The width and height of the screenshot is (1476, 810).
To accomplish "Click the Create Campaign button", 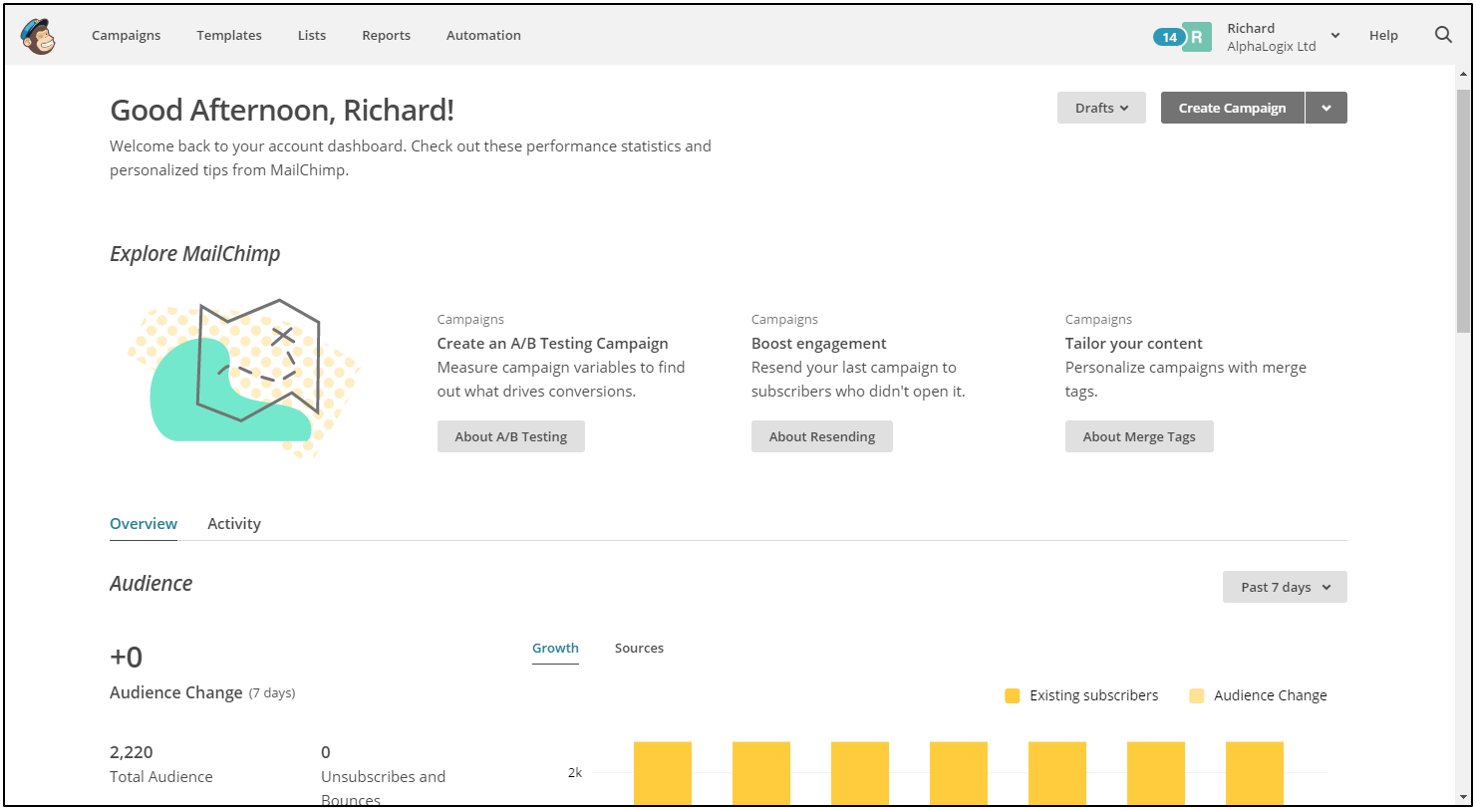I will [1232, 108].
